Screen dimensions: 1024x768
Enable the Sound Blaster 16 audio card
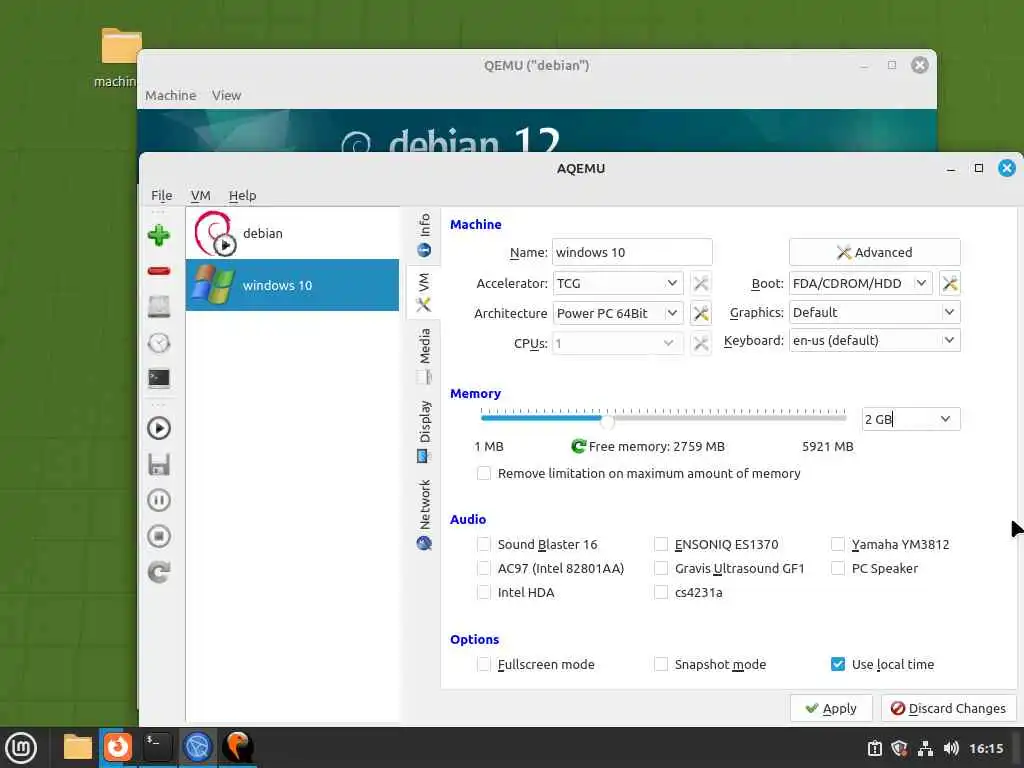[x=484, y=544]
